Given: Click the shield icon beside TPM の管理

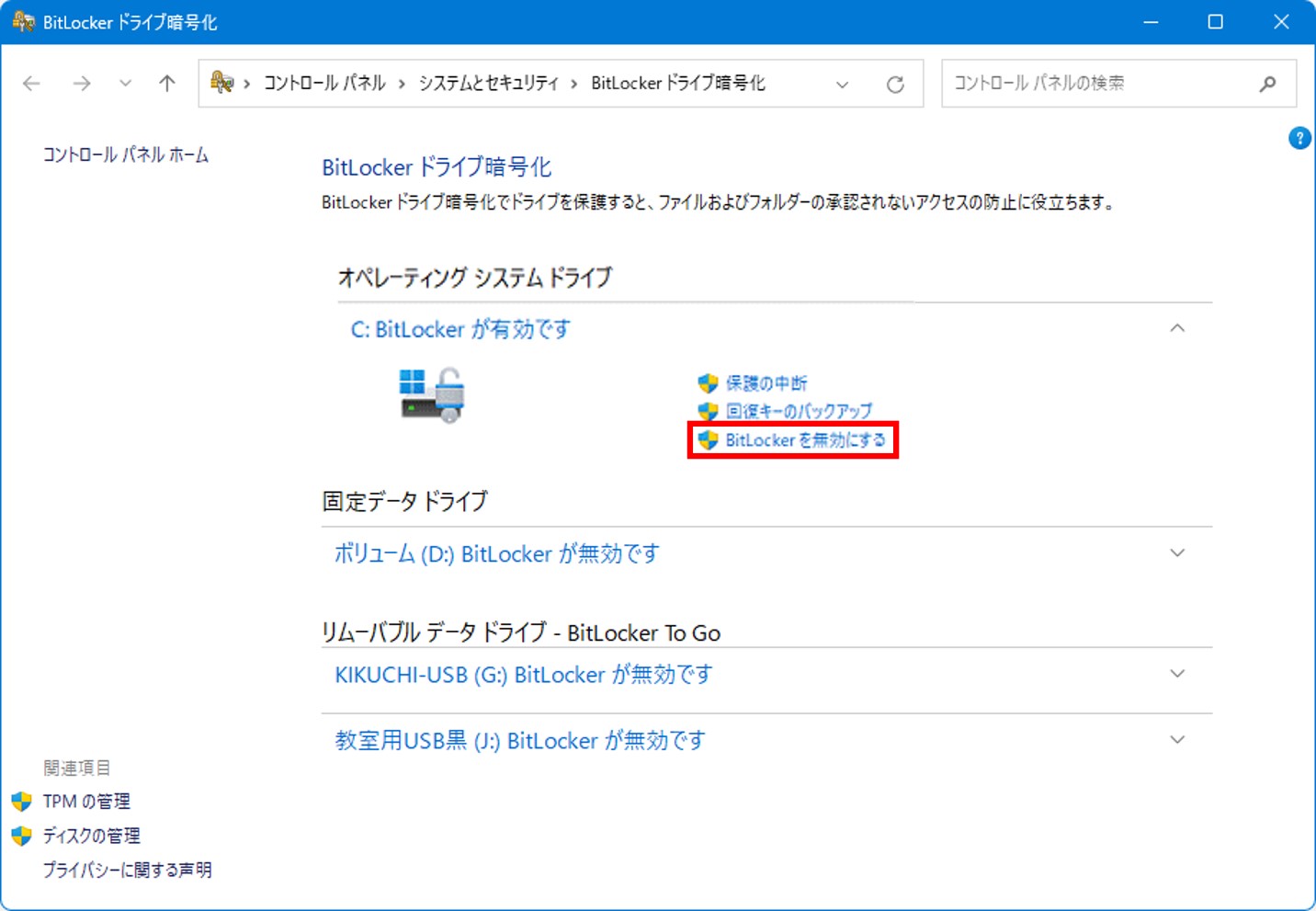Looking at the screenshot, I should click(x=22, y=802).
